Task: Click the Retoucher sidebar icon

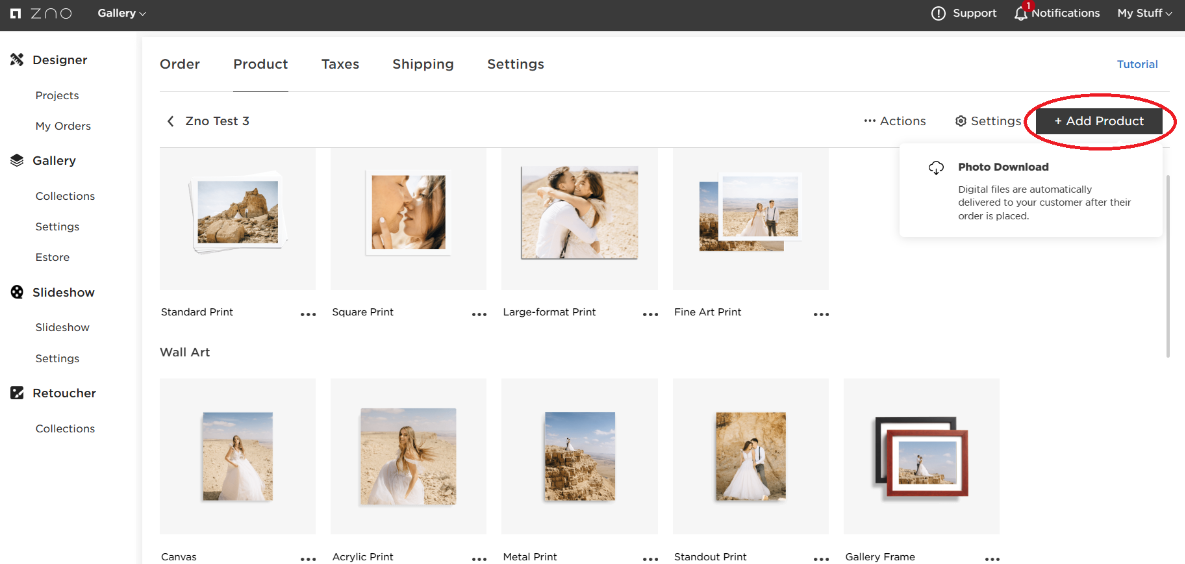Action: (17, 393)
